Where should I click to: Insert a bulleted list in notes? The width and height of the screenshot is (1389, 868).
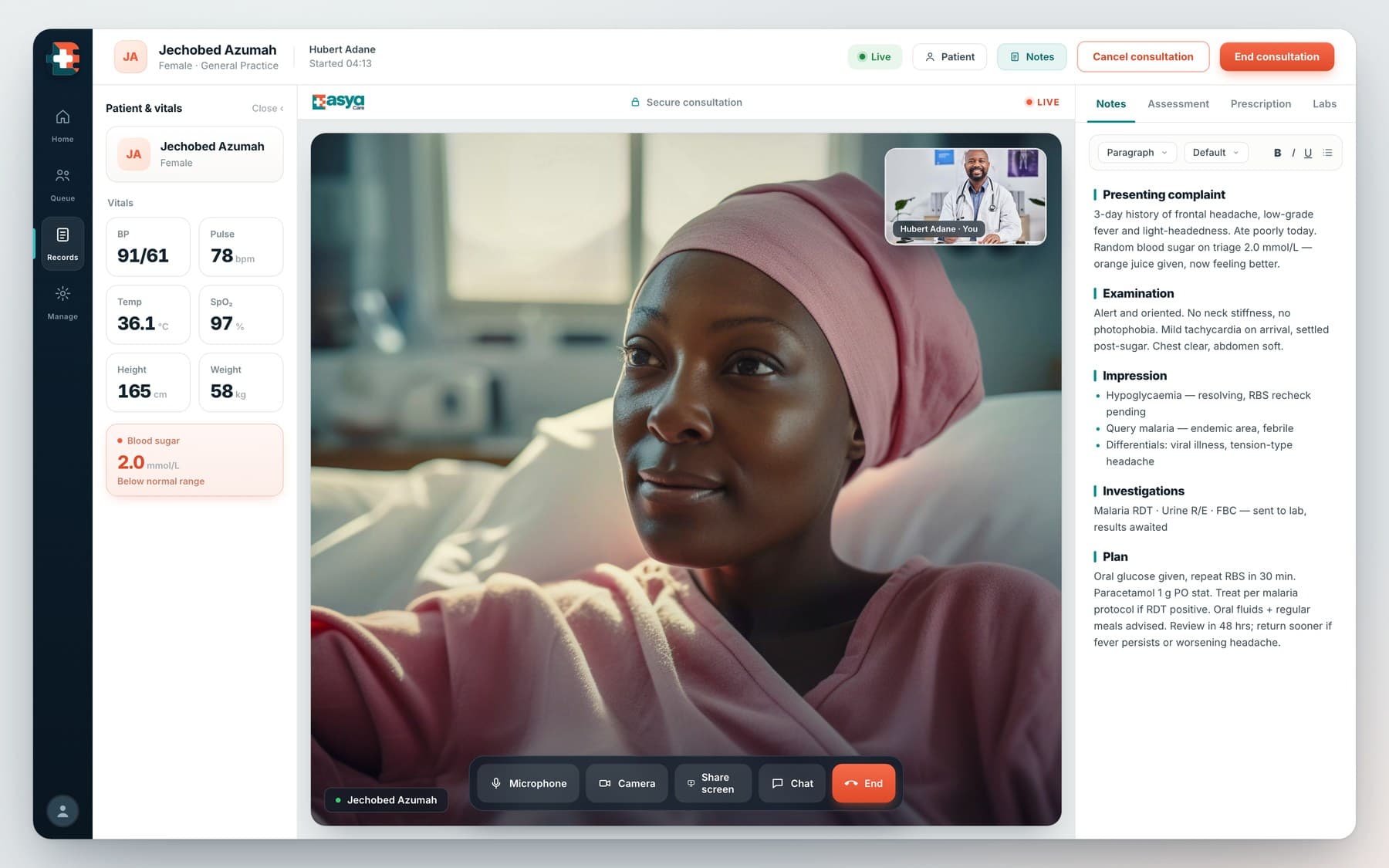pos(1327,153)
